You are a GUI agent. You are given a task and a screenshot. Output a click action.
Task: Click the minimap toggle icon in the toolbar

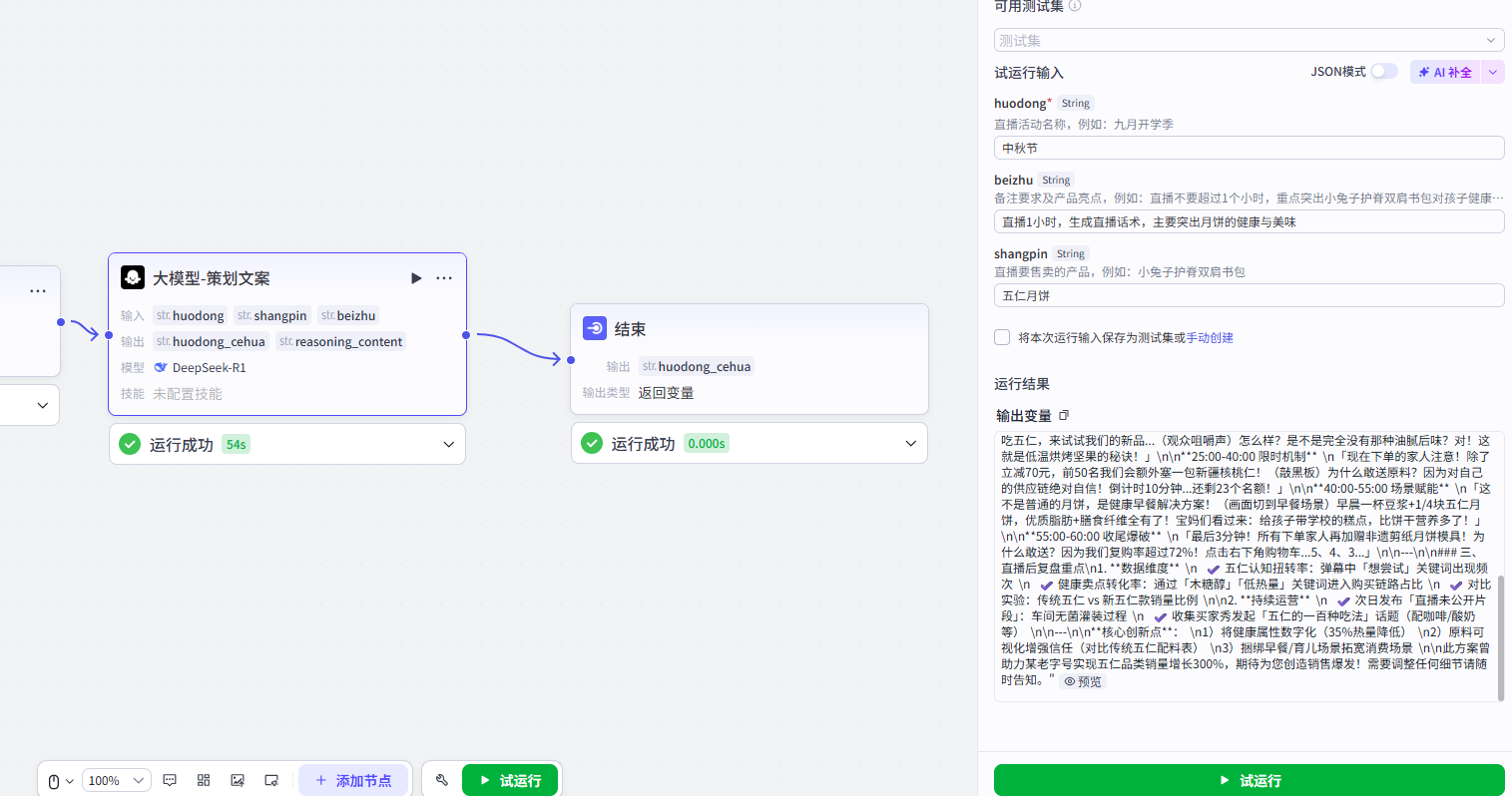tap(271, 780)
